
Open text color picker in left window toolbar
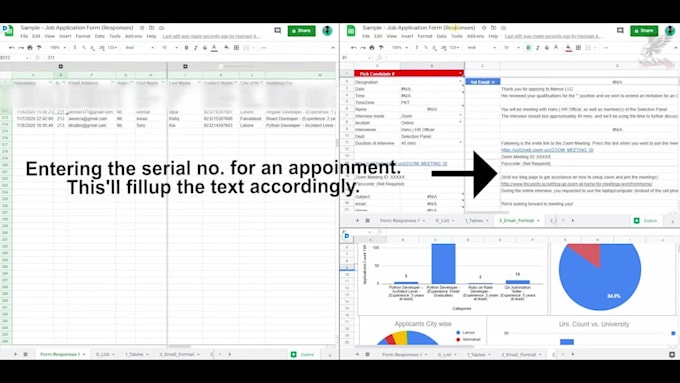point(214,47)
